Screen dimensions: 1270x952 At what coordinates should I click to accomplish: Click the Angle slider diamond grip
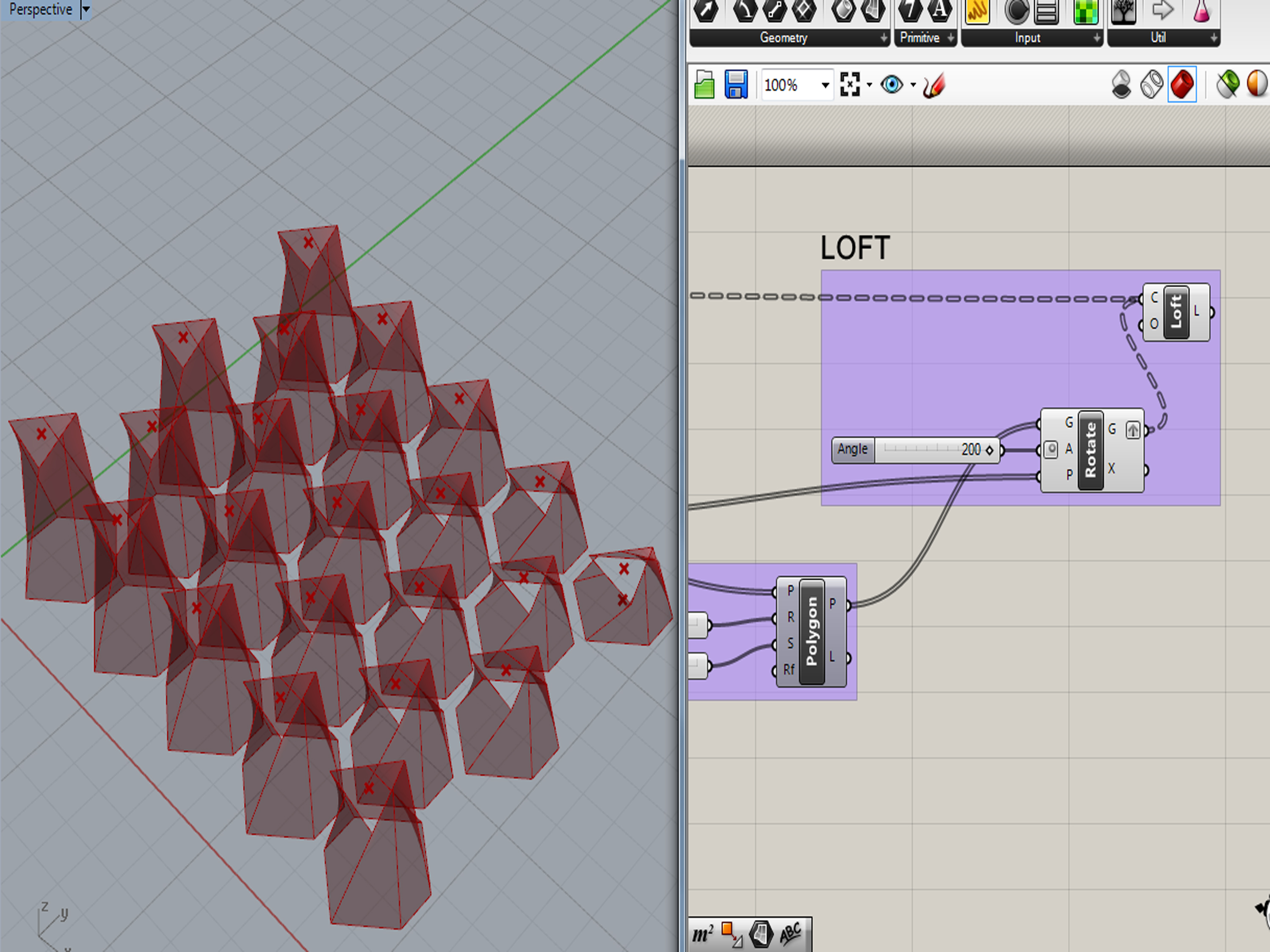989,451
